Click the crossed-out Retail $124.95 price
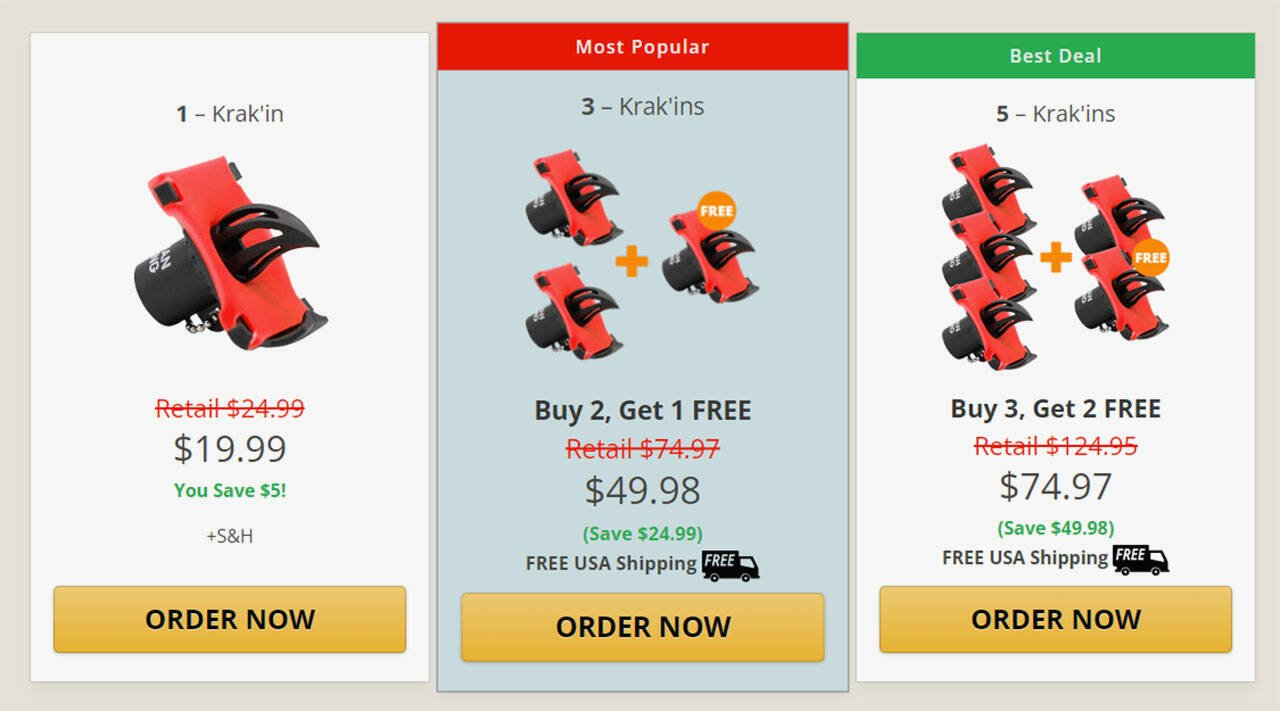Viewport: 1280px width, 711px height. tap(1056, 446)
